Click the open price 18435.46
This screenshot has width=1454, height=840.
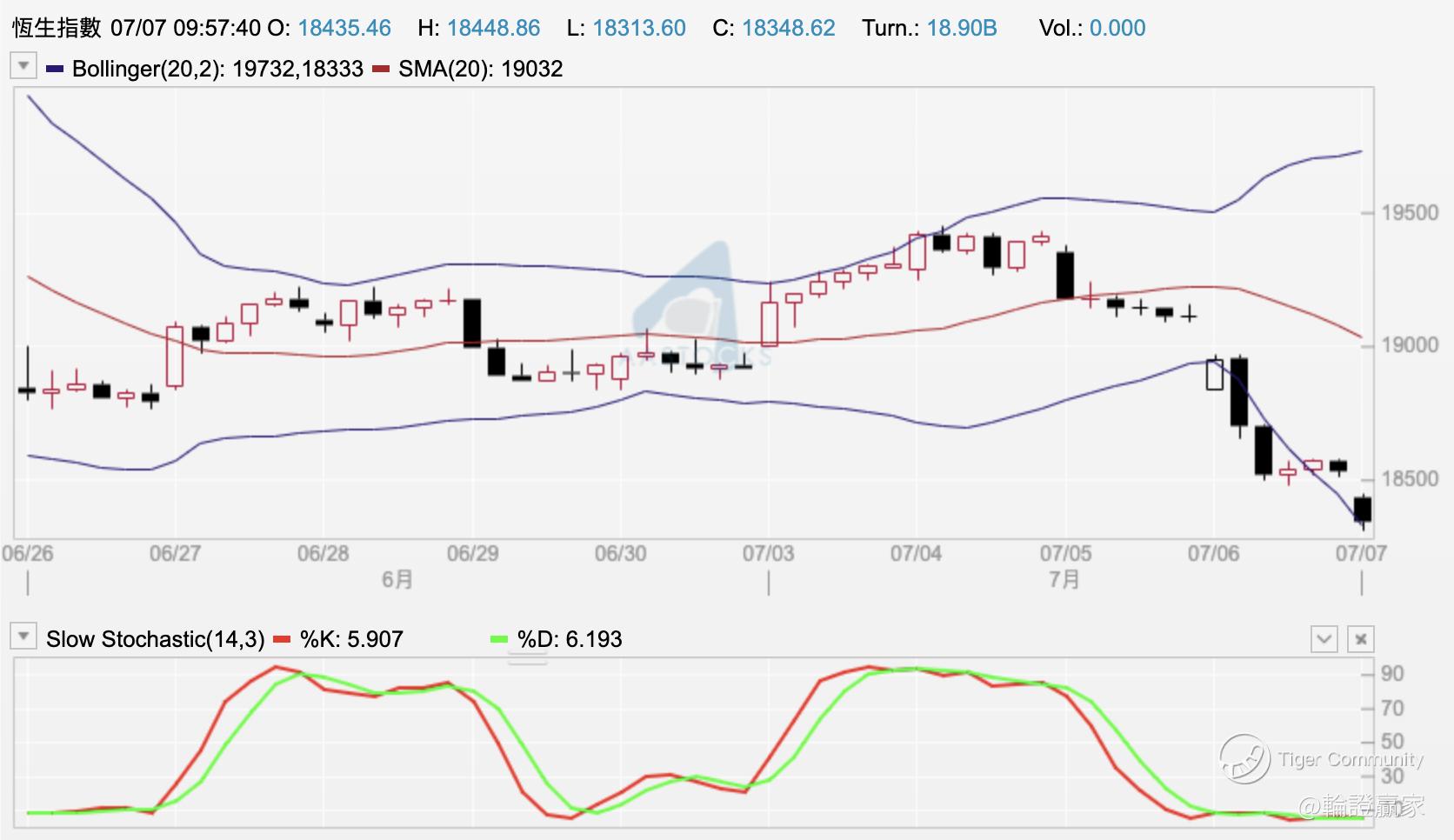pyautogui.click(x=344, y=28)
